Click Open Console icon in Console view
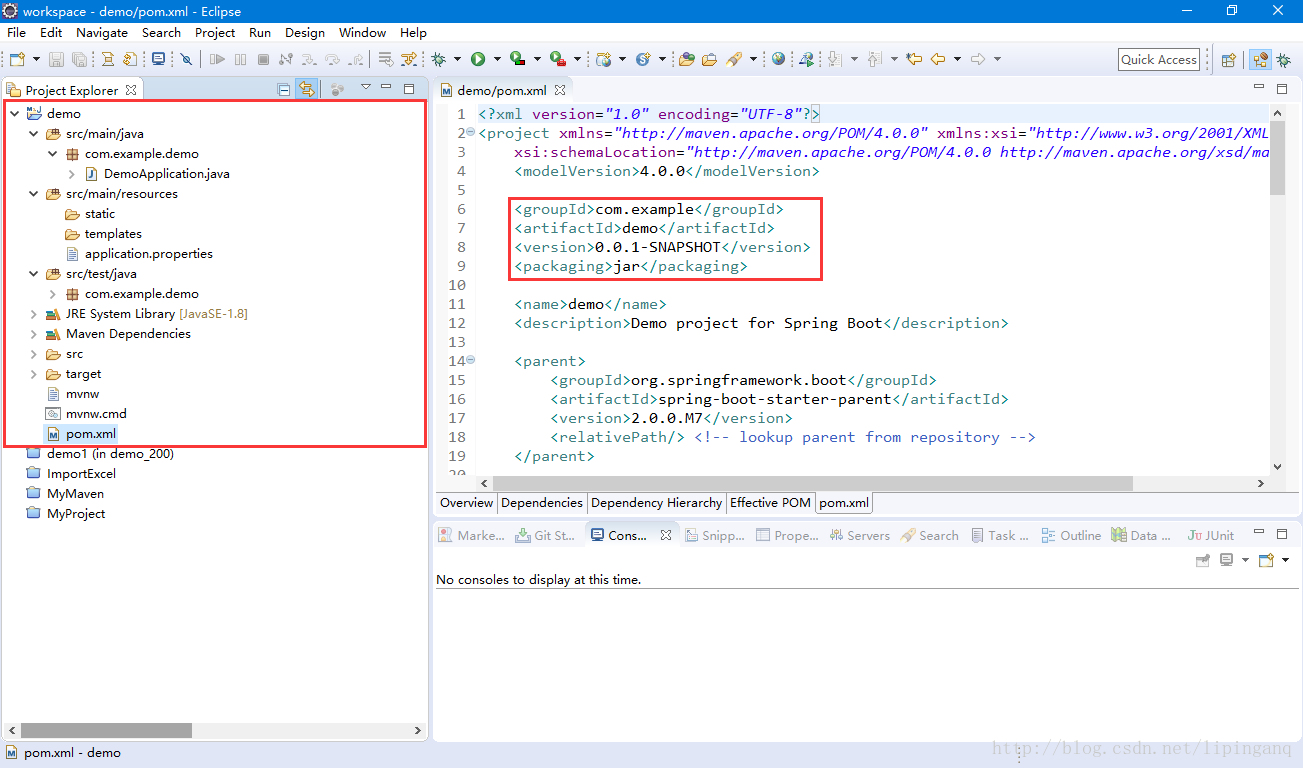Viewport: 1303px width, 768px height. [x=1265, y=560]
